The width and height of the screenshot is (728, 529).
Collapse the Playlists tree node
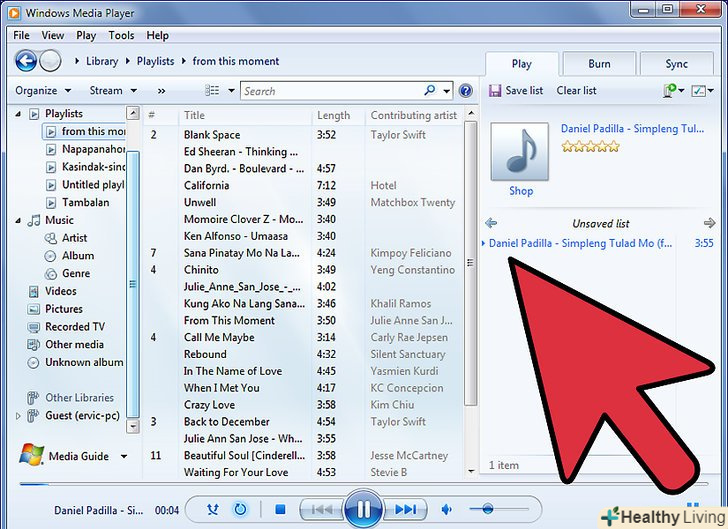(x=19, y=114)
